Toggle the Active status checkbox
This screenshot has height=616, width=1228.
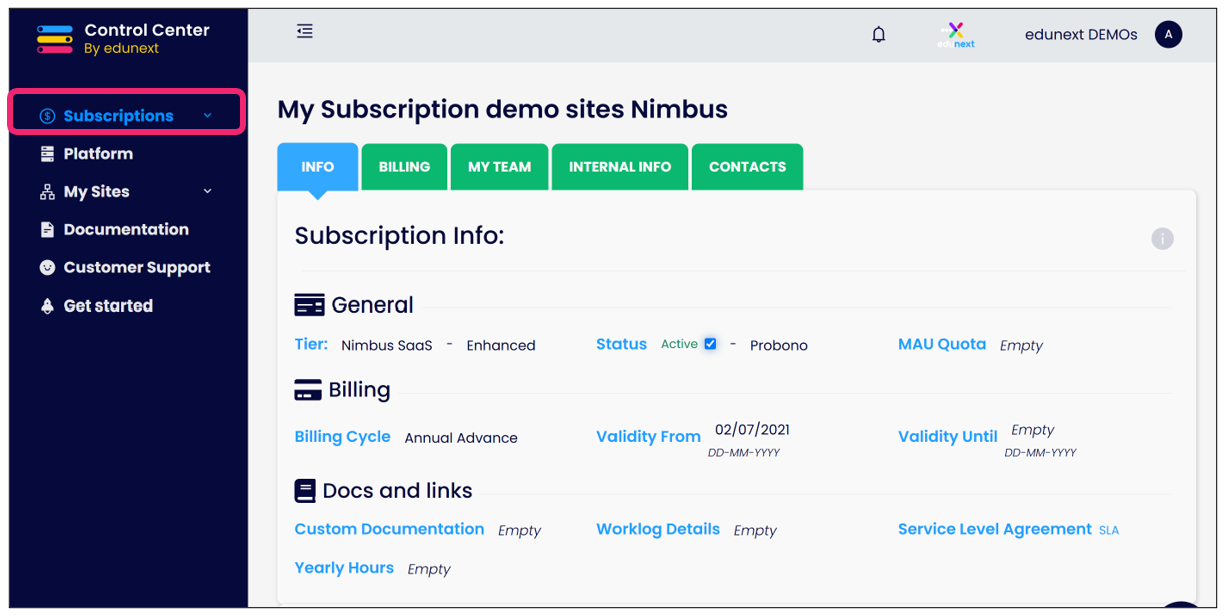tap(710, 344)
